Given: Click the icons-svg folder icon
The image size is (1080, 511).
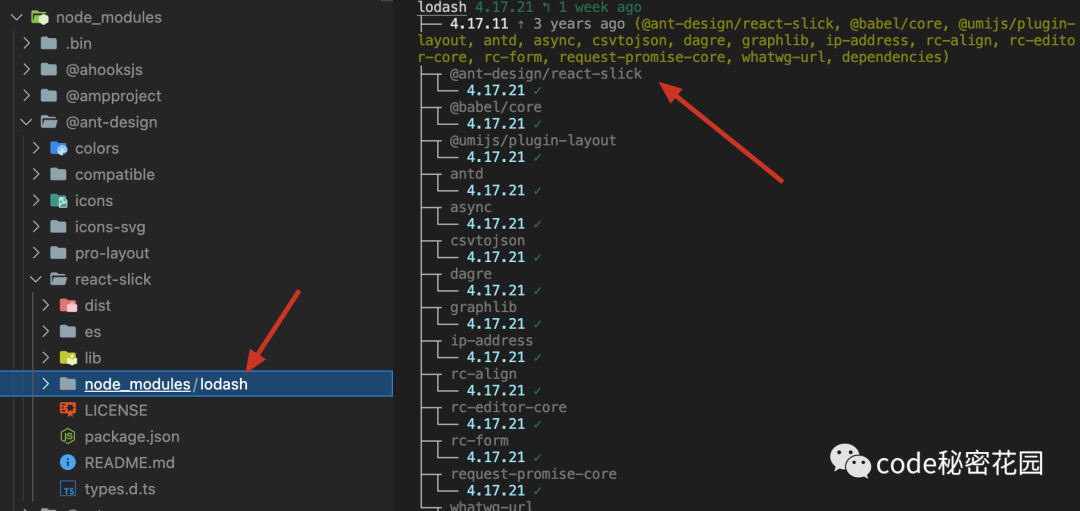Looking at the screenshot, I should click(58, 227).
